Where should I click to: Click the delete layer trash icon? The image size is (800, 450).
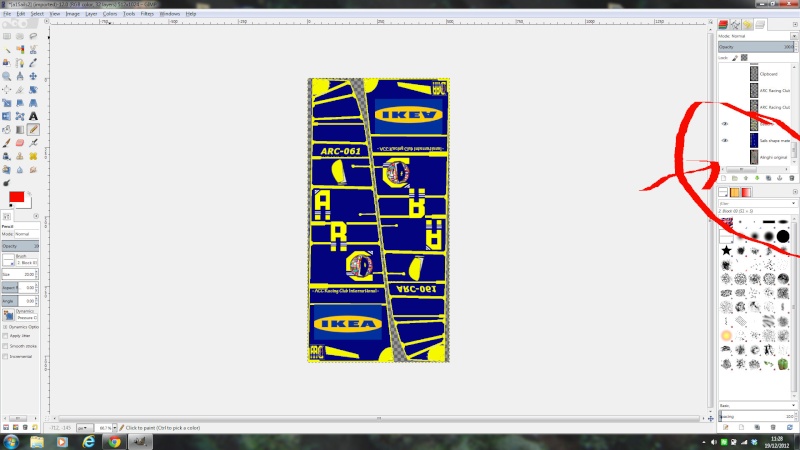(792, 178)
